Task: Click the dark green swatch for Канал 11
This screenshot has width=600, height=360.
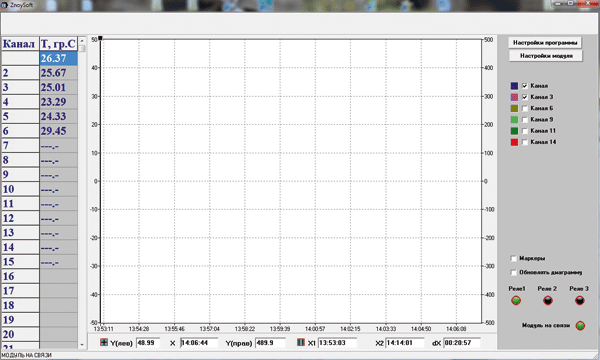Action: [514, 131]
